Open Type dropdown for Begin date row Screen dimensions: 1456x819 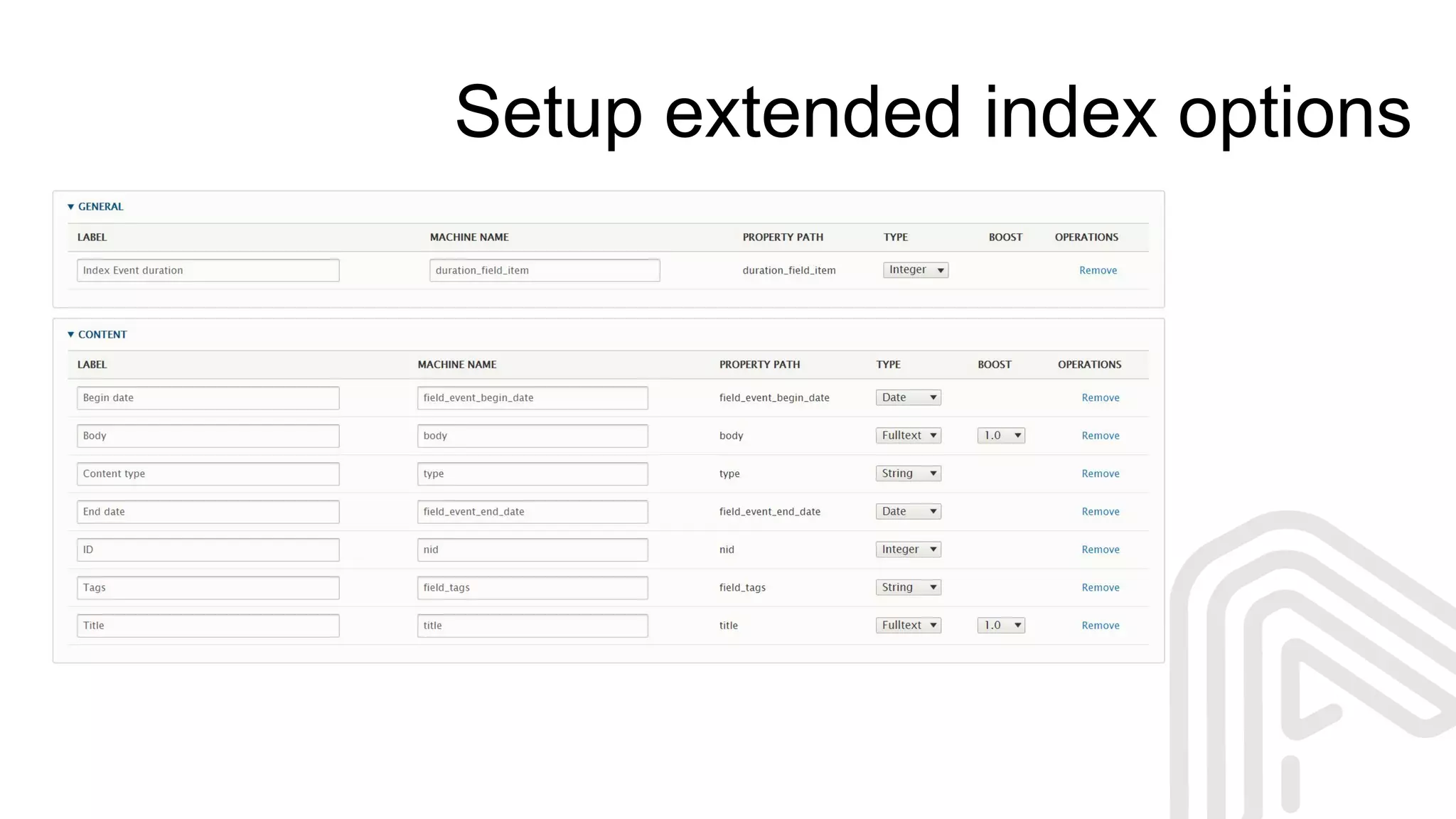coord(909,397)
